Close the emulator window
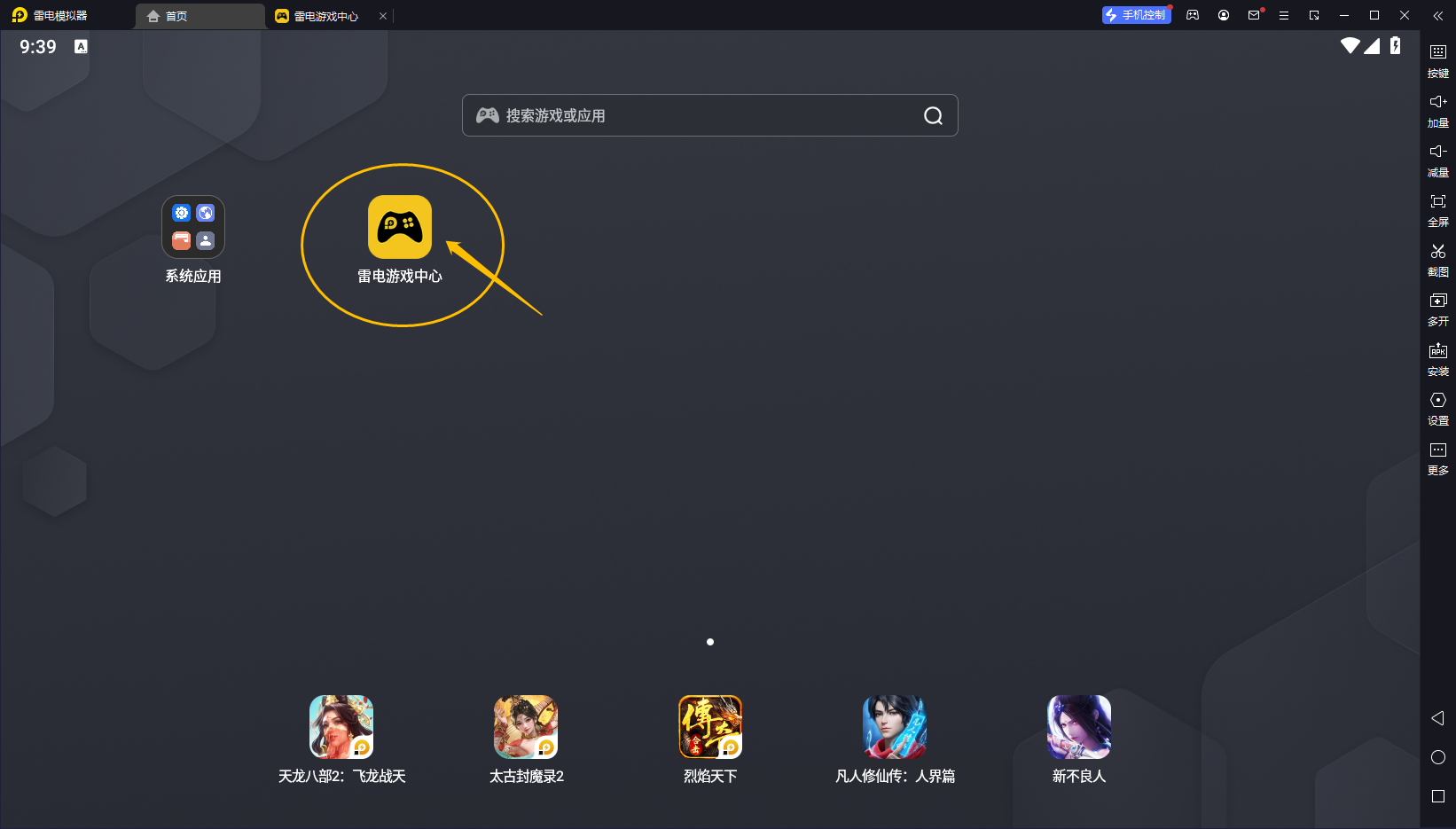The height and width of the screenshot is (829, 1456). 1405,15
